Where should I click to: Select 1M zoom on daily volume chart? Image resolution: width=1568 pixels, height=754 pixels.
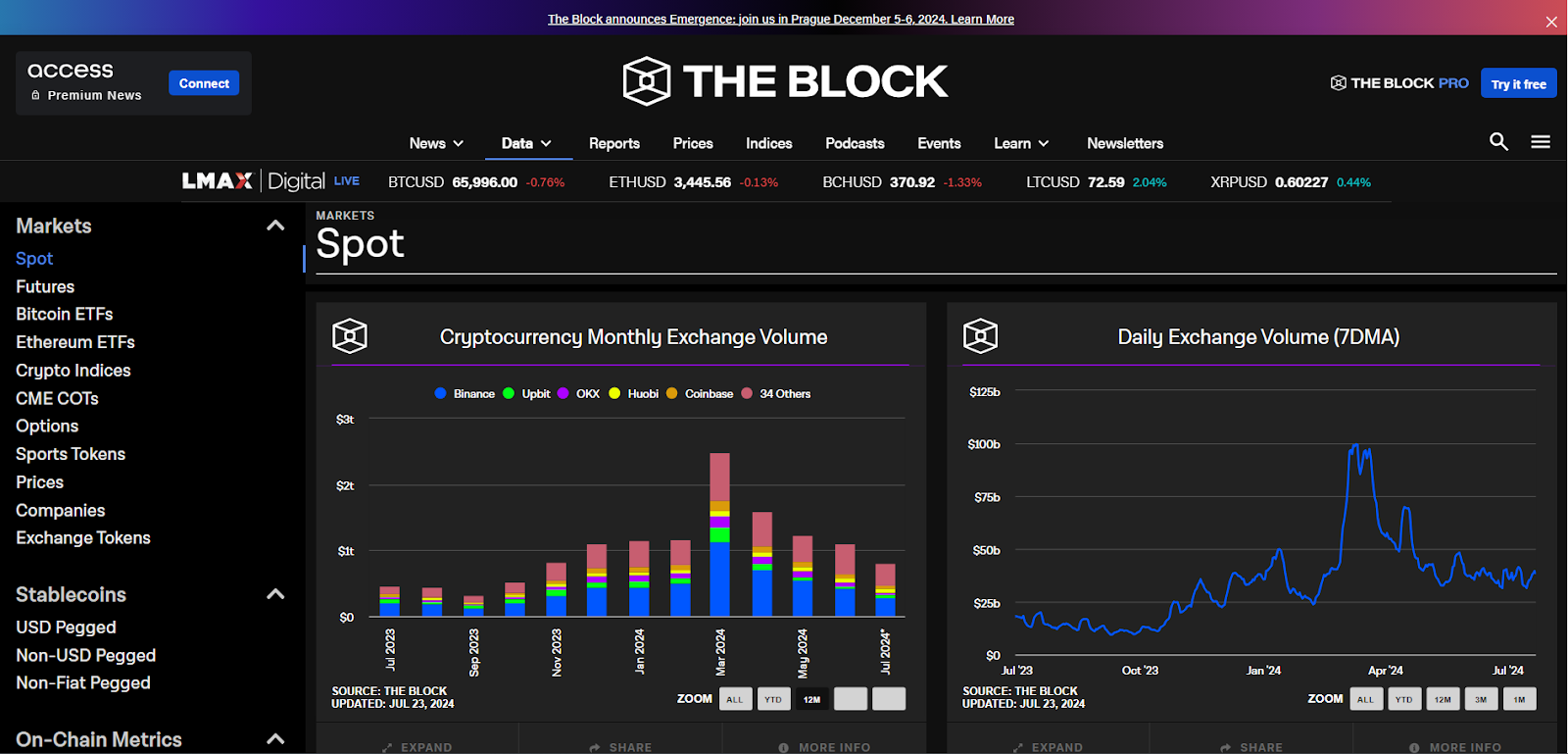coord(1519,699)
